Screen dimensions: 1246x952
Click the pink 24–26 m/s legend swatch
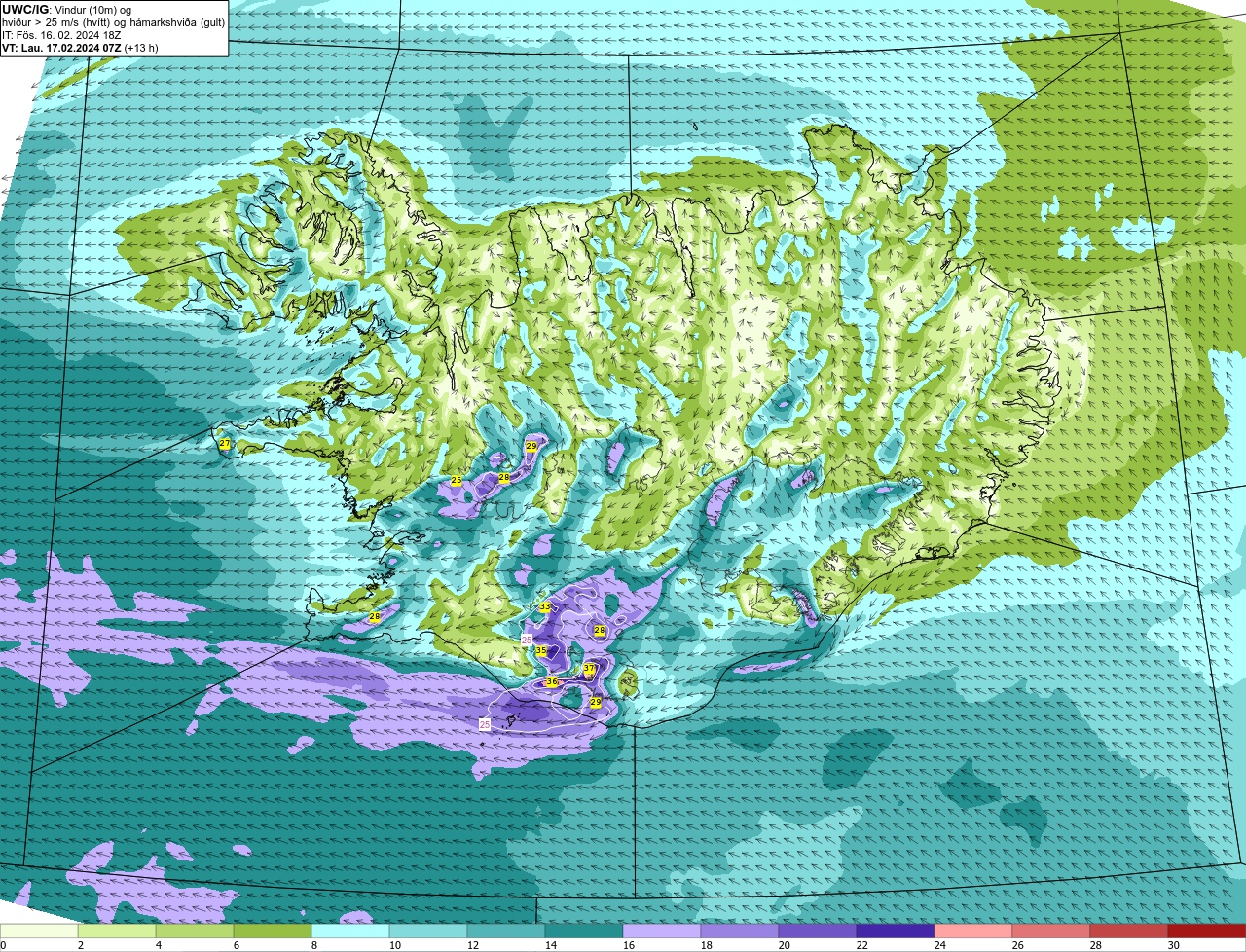pos(973,931)
